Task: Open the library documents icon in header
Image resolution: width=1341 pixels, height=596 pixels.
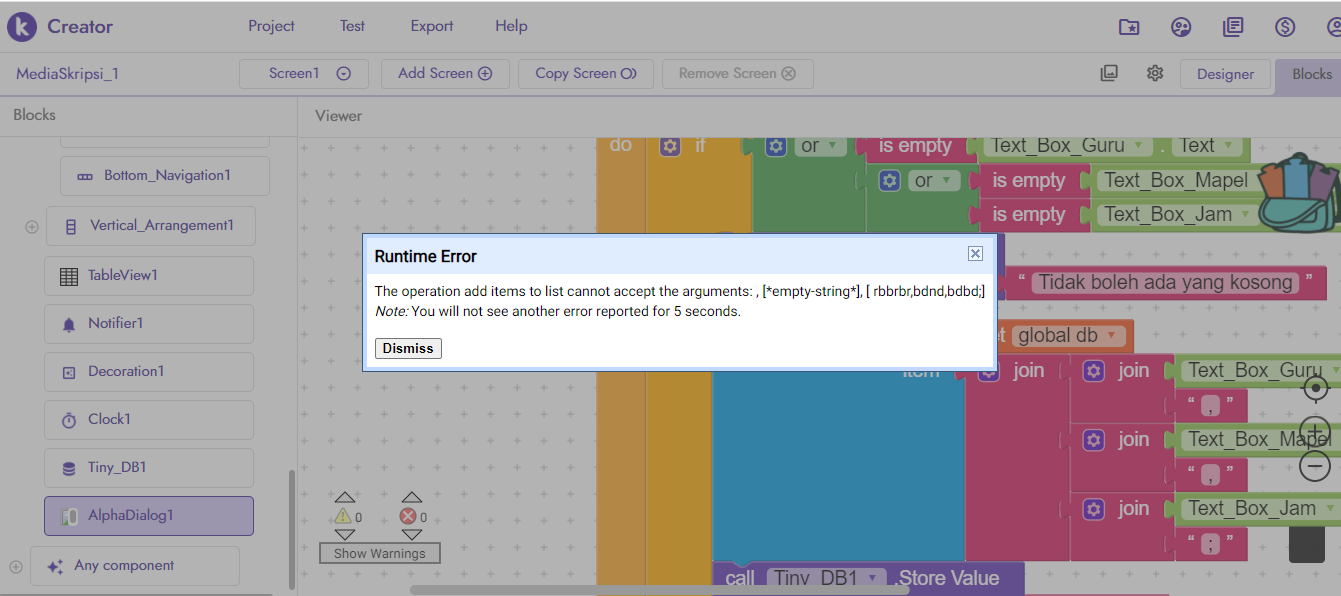Action: coord(1233,27)
